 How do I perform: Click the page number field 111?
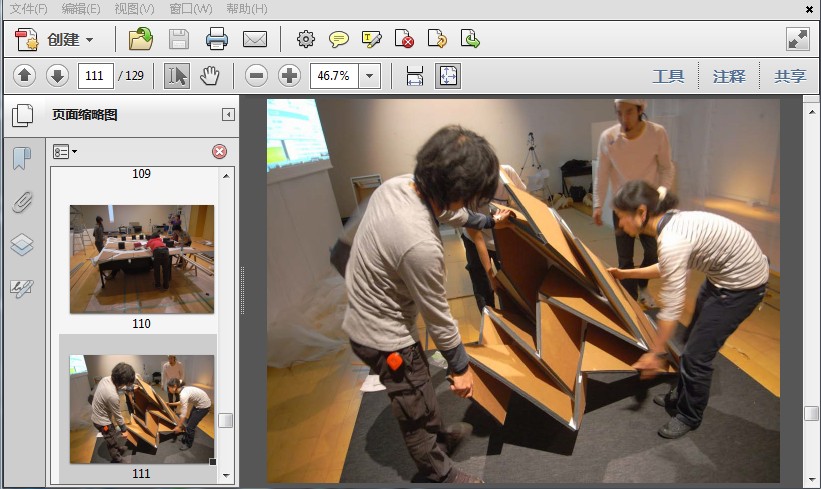point(95,76)
